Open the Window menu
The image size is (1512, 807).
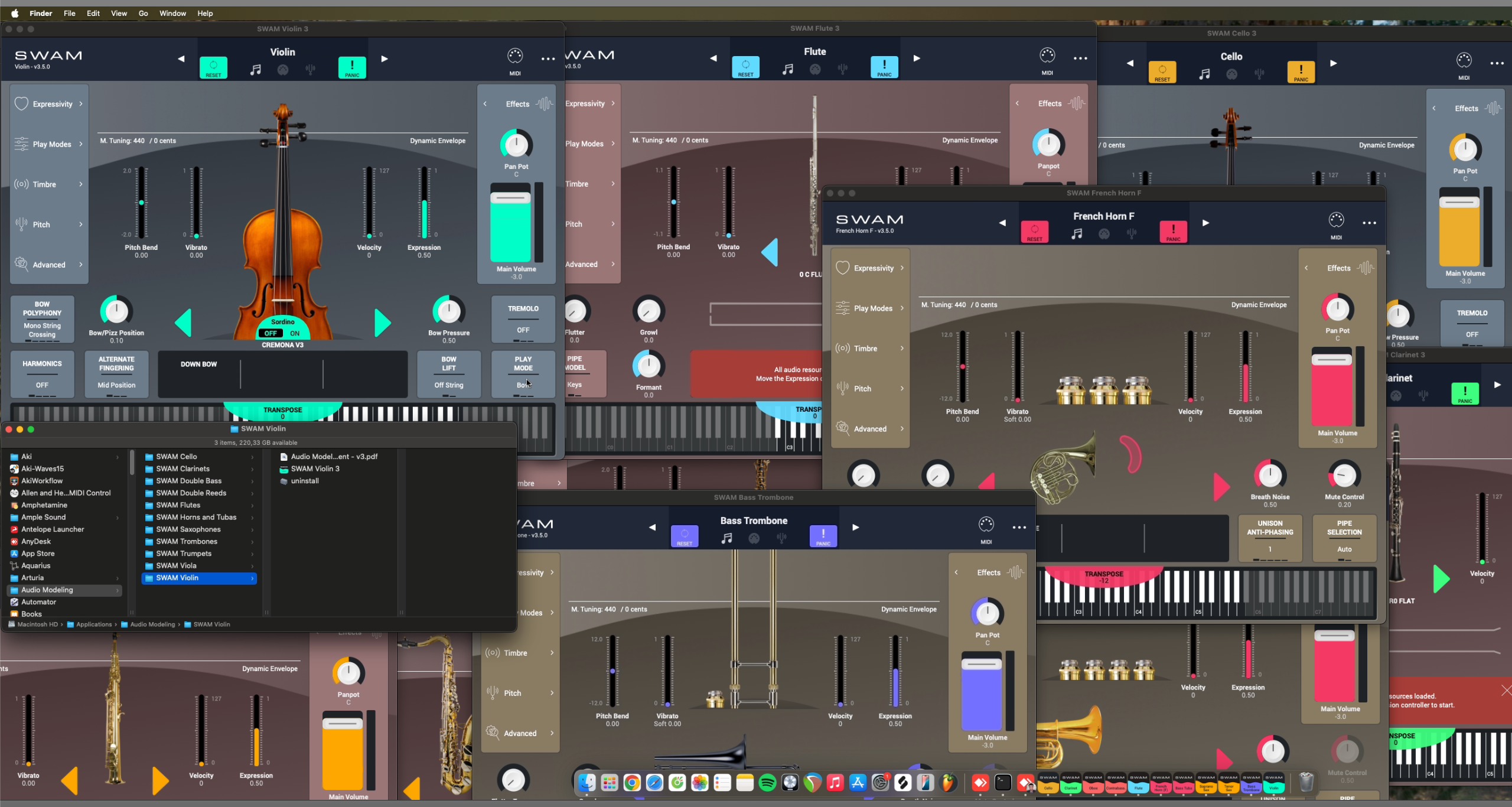[x=172, y=13]
